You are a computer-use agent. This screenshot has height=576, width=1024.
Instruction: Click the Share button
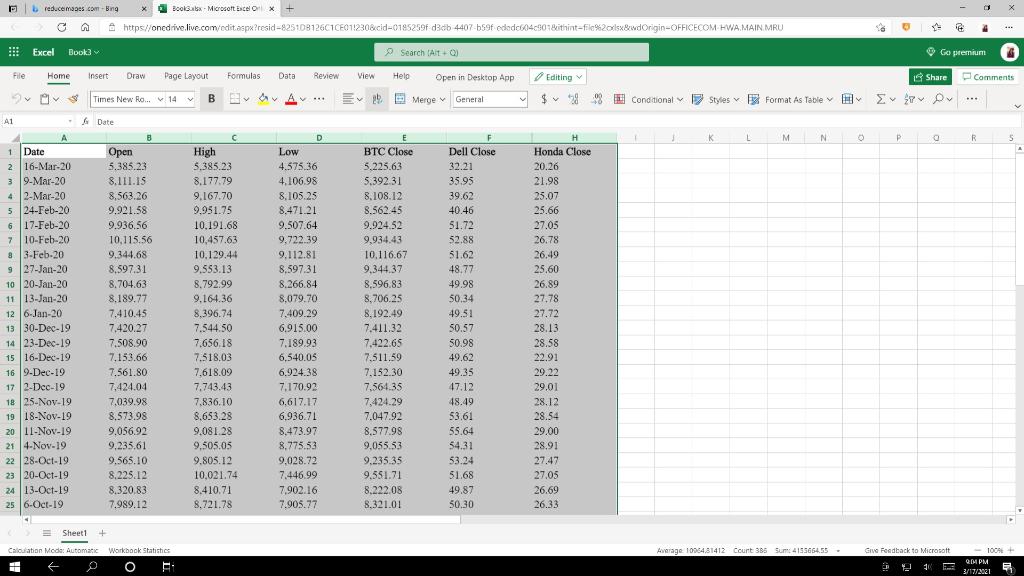coord(930,76)
